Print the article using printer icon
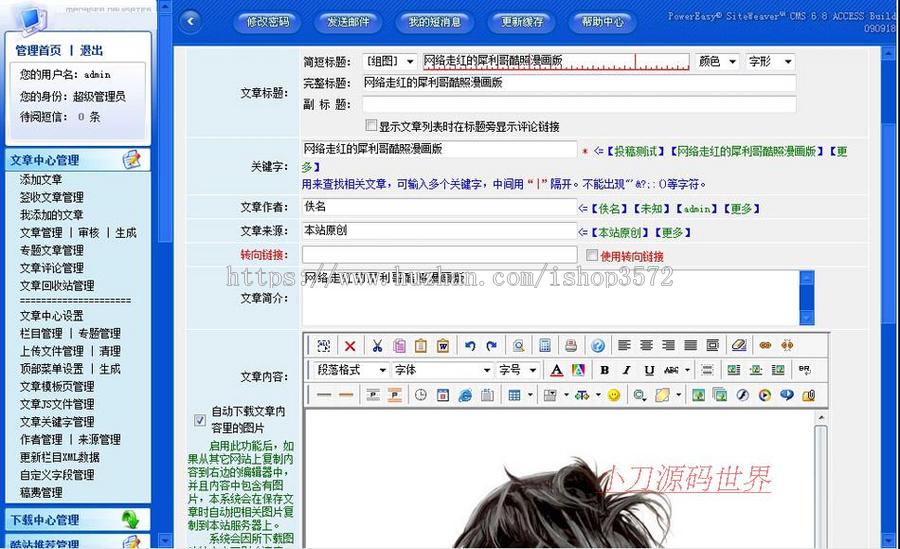Viewport: 900px width, 549px height. (571, 346)
